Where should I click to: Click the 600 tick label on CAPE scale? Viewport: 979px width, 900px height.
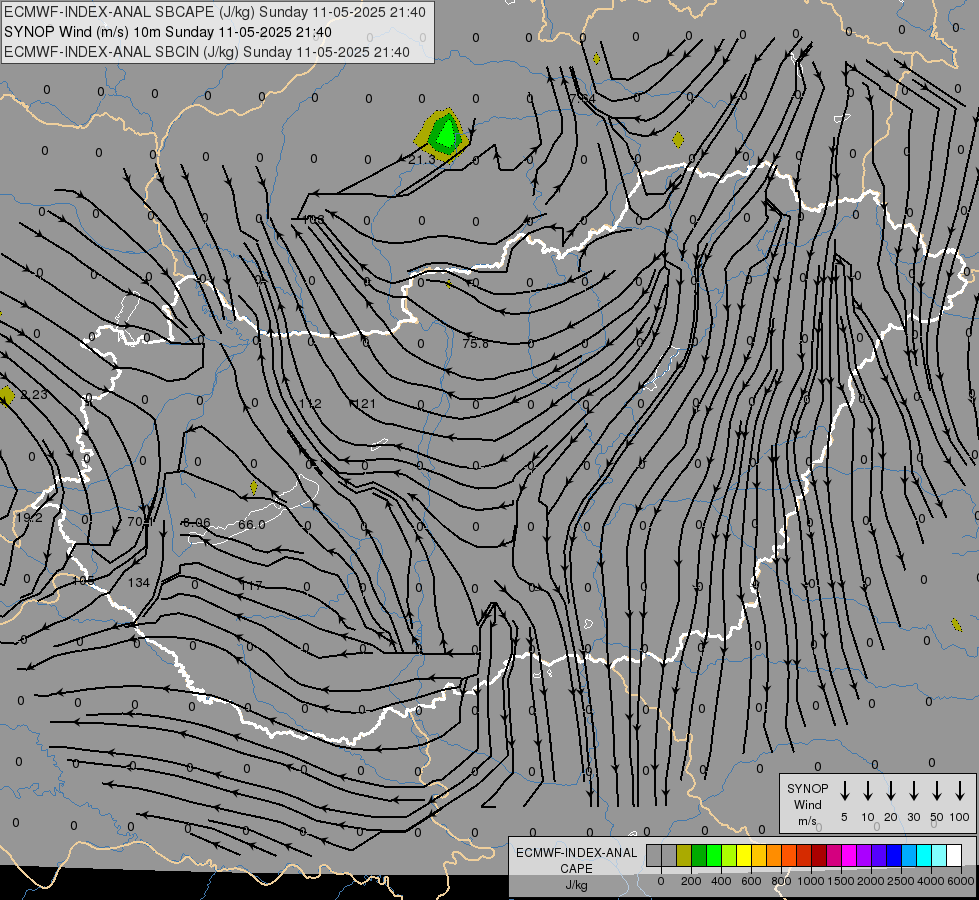coord(751,881)
